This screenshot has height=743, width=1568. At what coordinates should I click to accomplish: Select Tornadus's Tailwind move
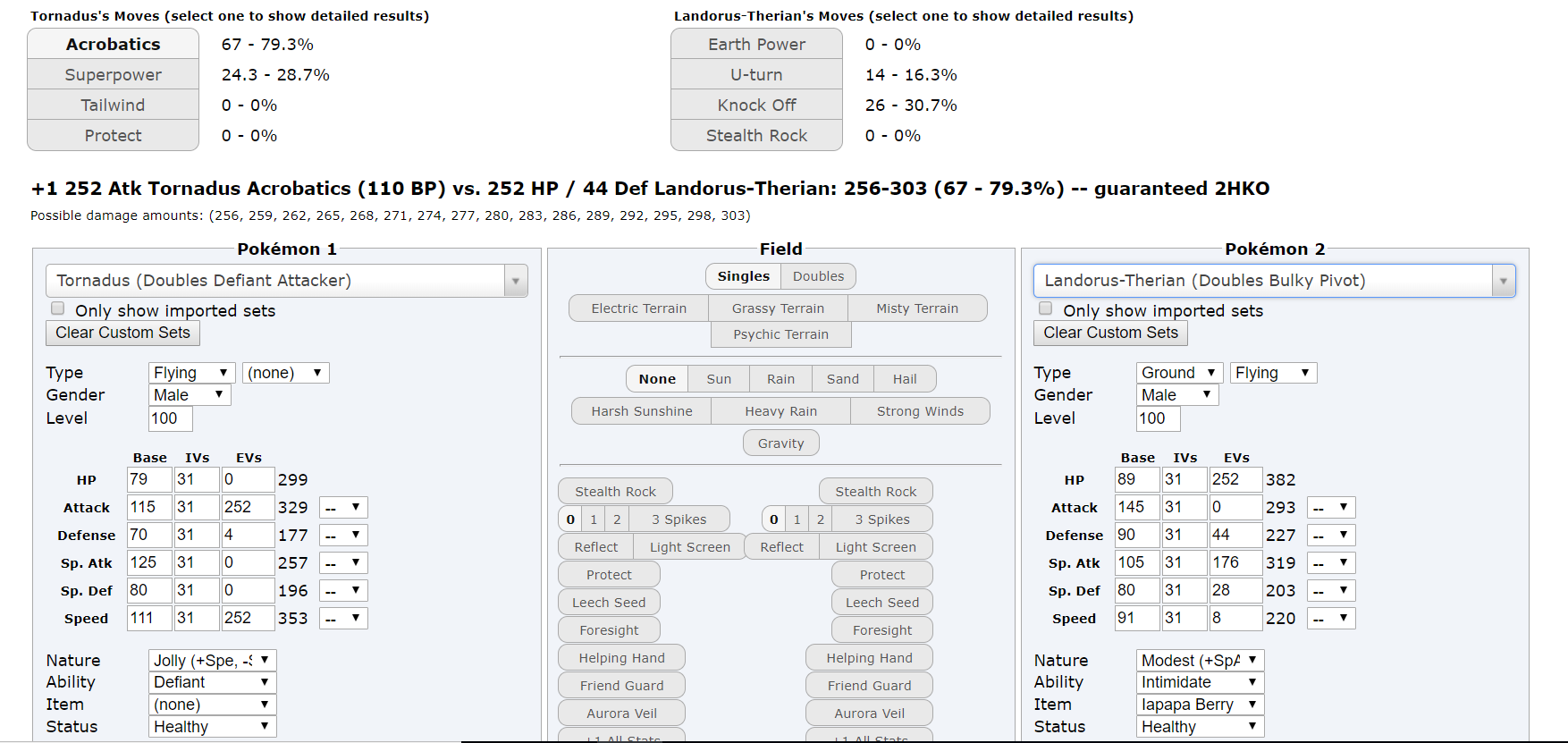[114, 105]
